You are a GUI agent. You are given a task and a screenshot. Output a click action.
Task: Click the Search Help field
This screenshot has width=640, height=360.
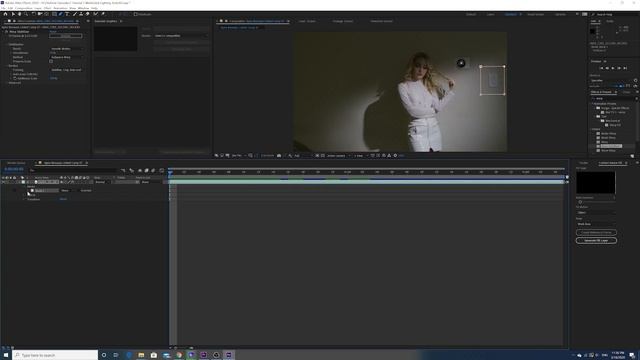tap(615, 14)
